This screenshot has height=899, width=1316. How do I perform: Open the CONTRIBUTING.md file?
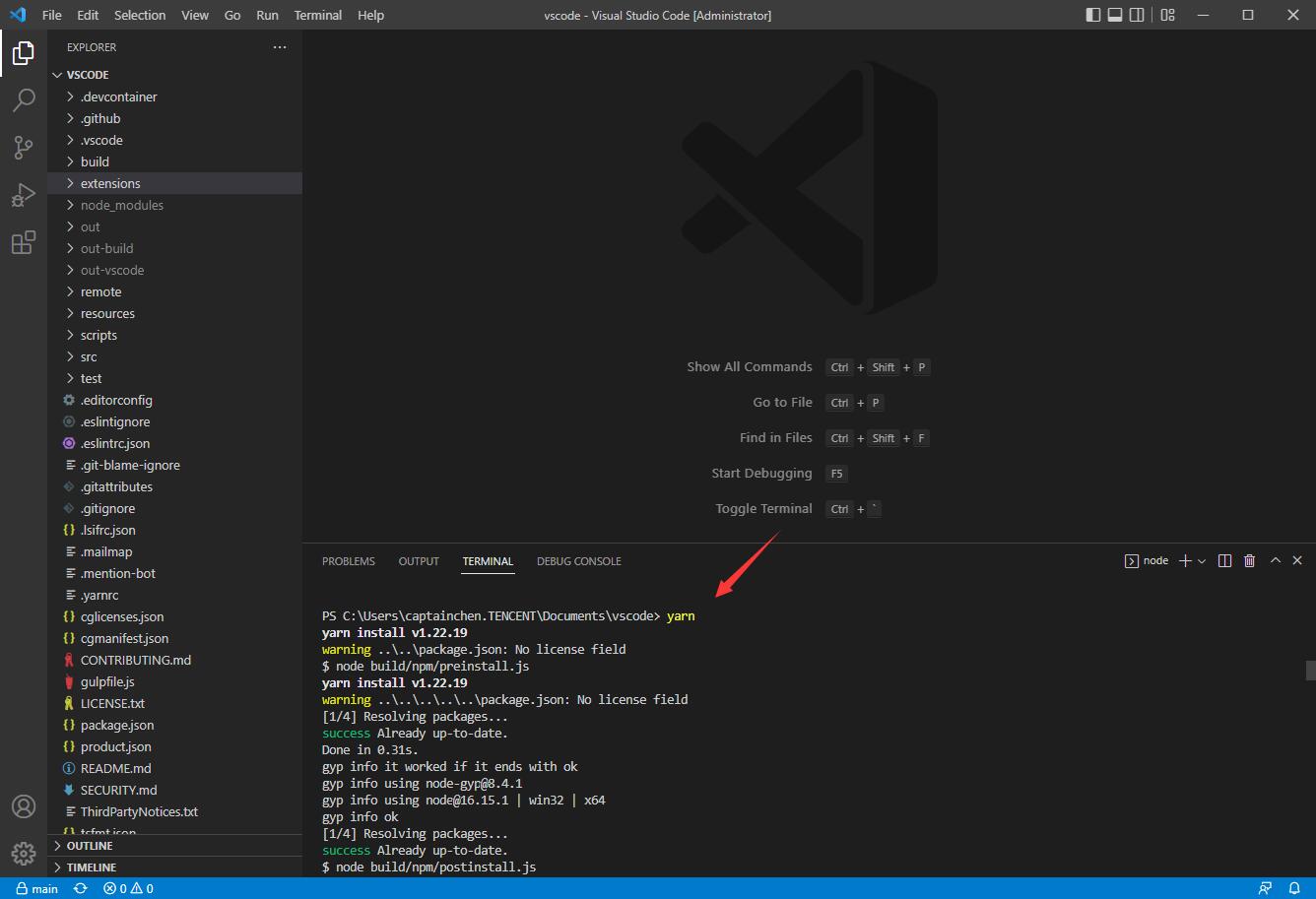click(x=174, y=660)
